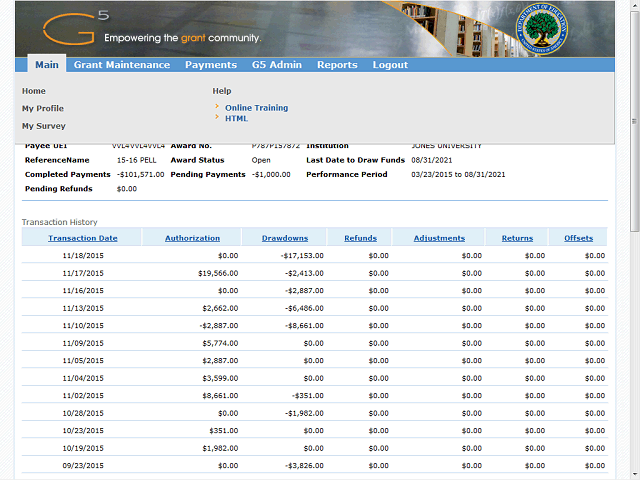
Task: Sort by Drawdowns column header
Action: point(285,238)
